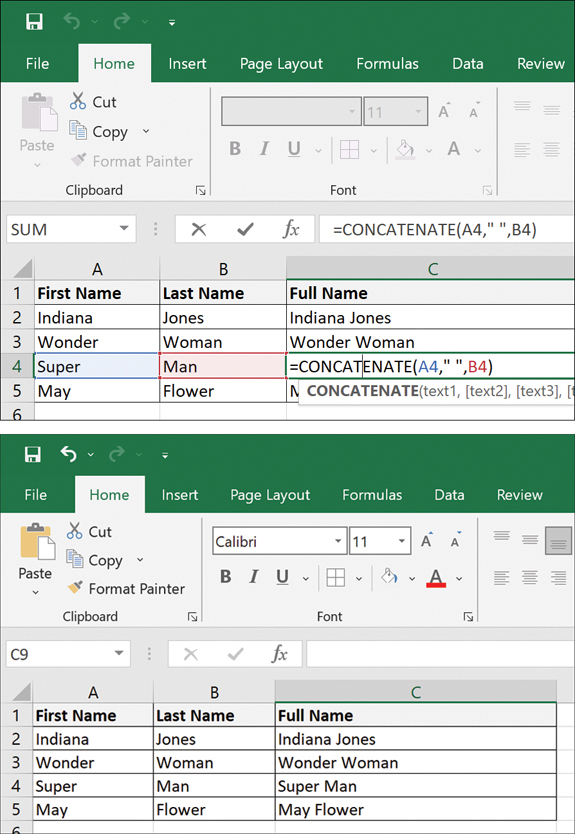Screen dimensions: 575x834
Task: Click the formula bar containing =CONCATENATE(A4," ",B4)
Action: pos(447,229)
